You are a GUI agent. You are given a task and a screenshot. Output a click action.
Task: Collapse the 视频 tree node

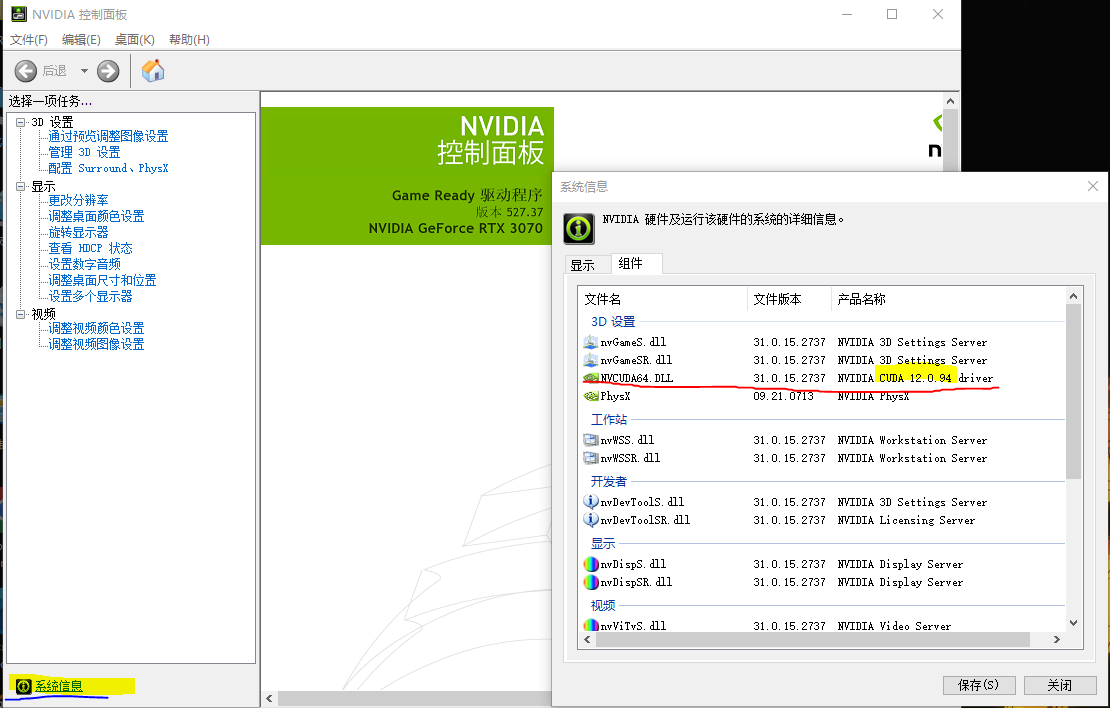tap(21, 314)
